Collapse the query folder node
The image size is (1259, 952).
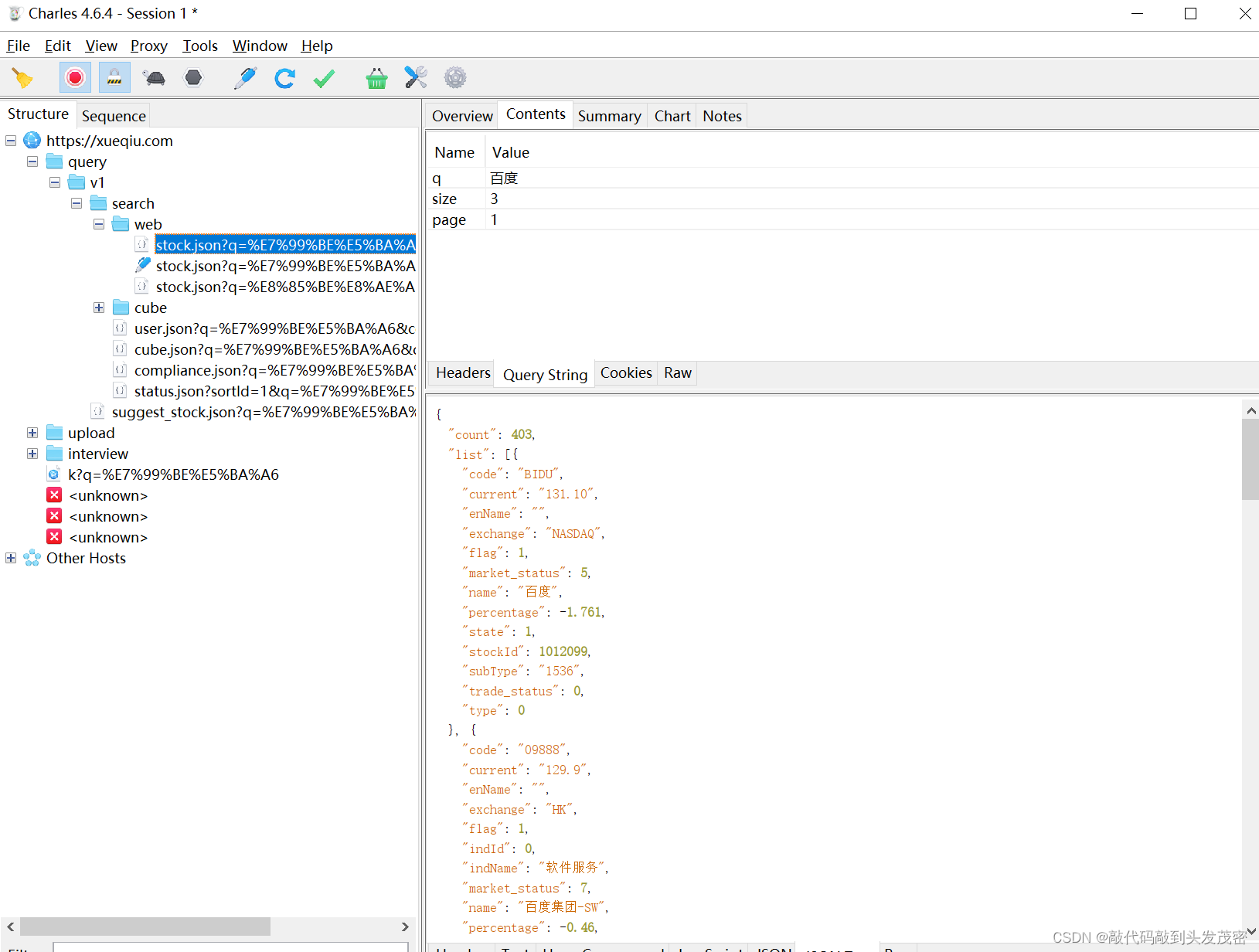(32, 161)
